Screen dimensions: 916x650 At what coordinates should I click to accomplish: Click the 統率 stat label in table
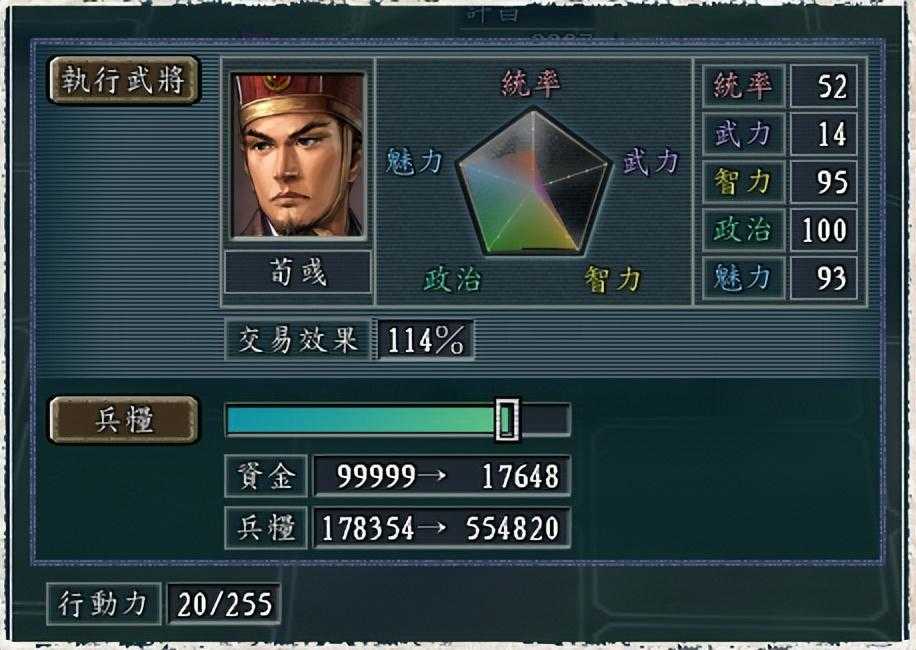[743, 86]
